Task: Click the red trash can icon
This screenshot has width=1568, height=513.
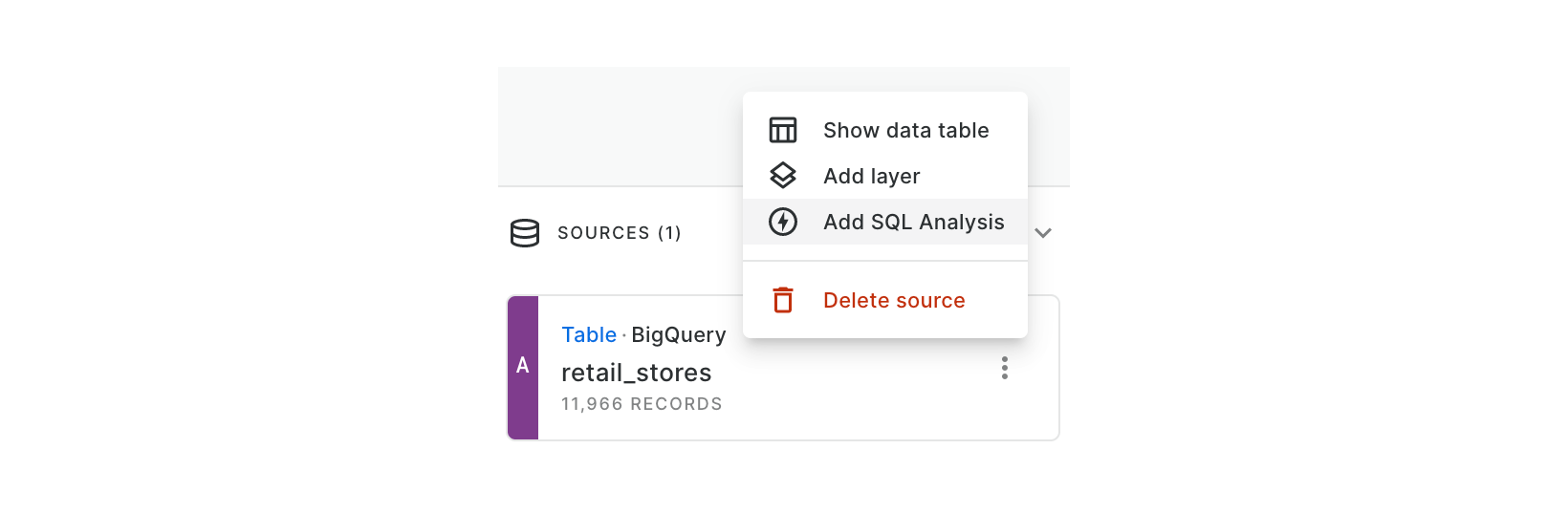Action: (x=783, y=300)
